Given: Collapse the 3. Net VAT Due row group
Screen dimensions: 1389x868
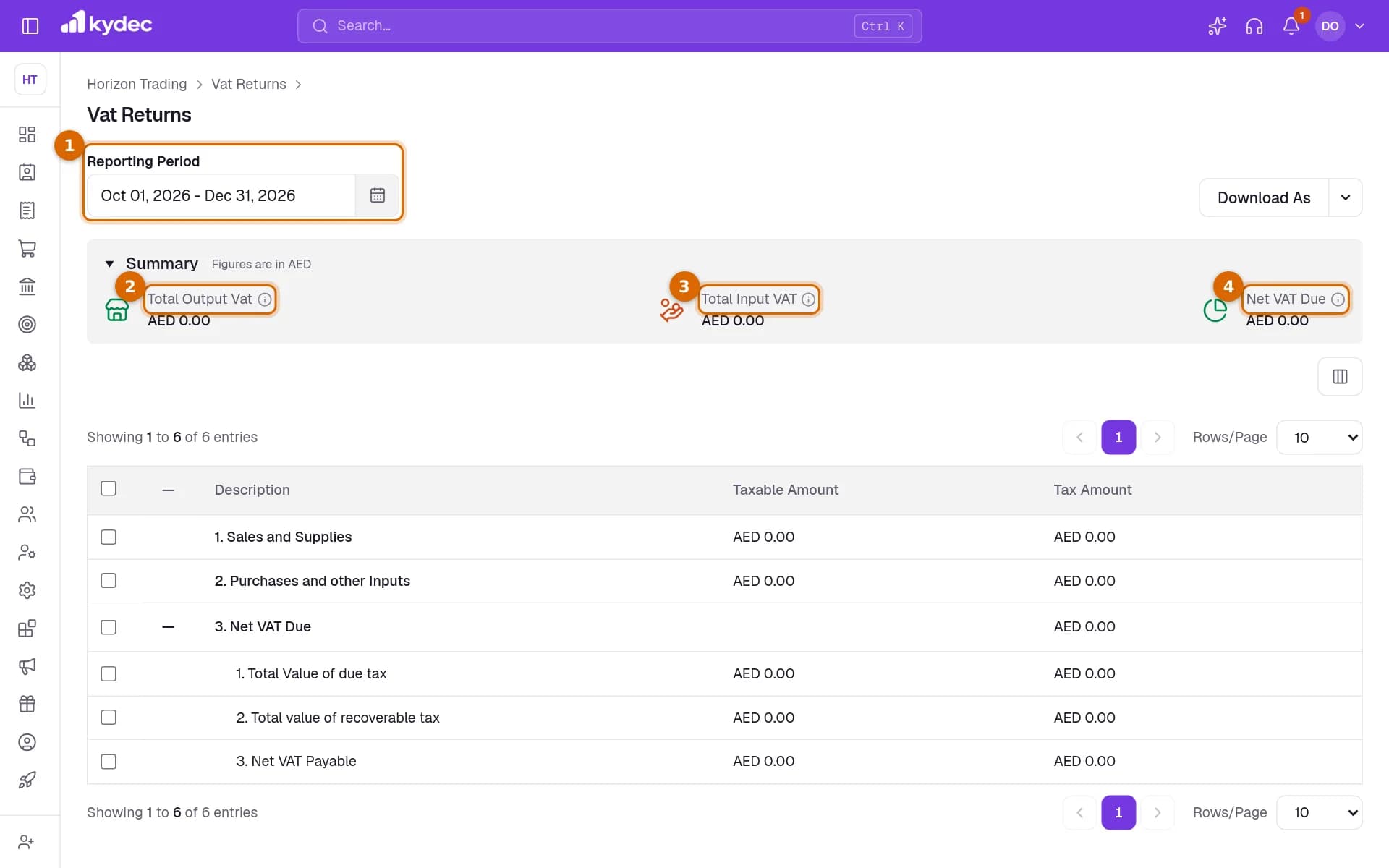Looking at the screenshot, I should click(x=168, y=627).
